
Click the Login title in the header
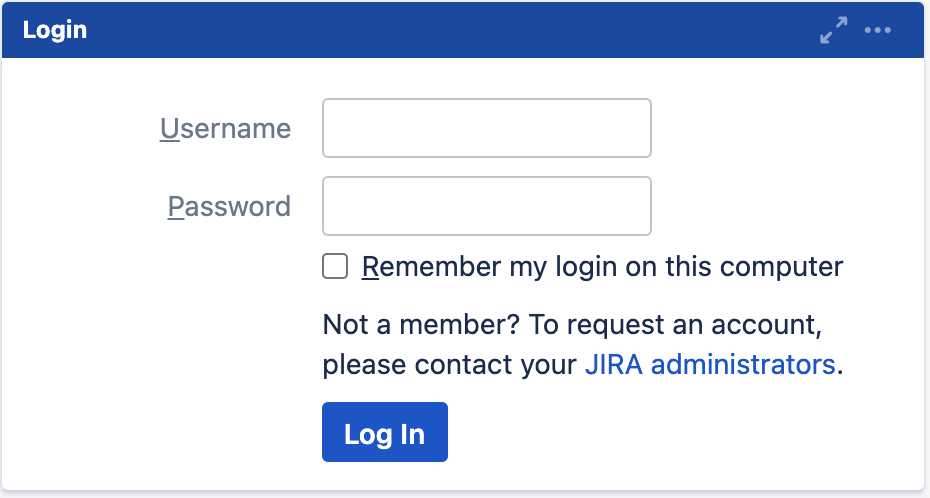tap(54, 30)
